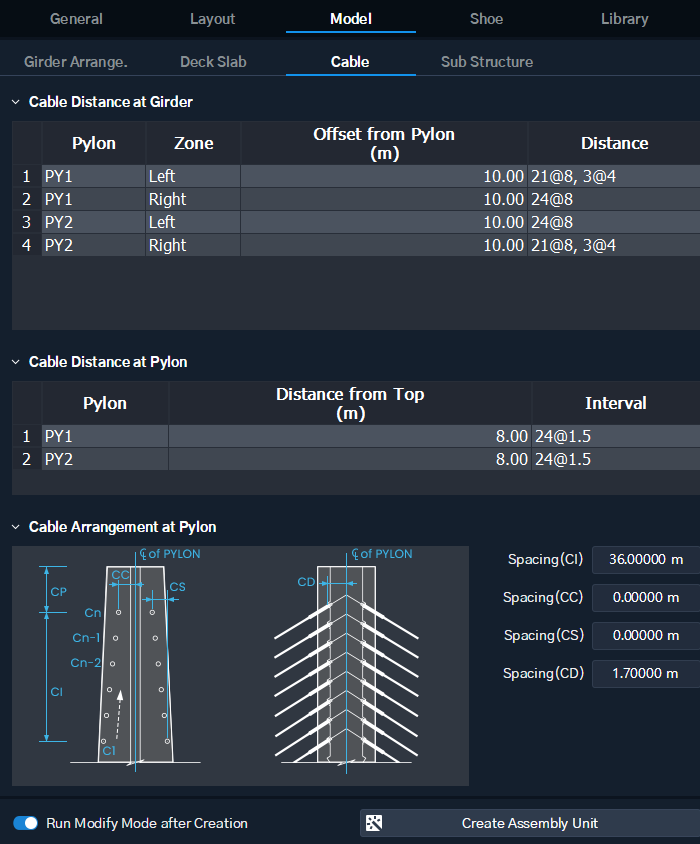
Task: Click interval 24@1.5 cell for PY1
Action: coord(616,436)
